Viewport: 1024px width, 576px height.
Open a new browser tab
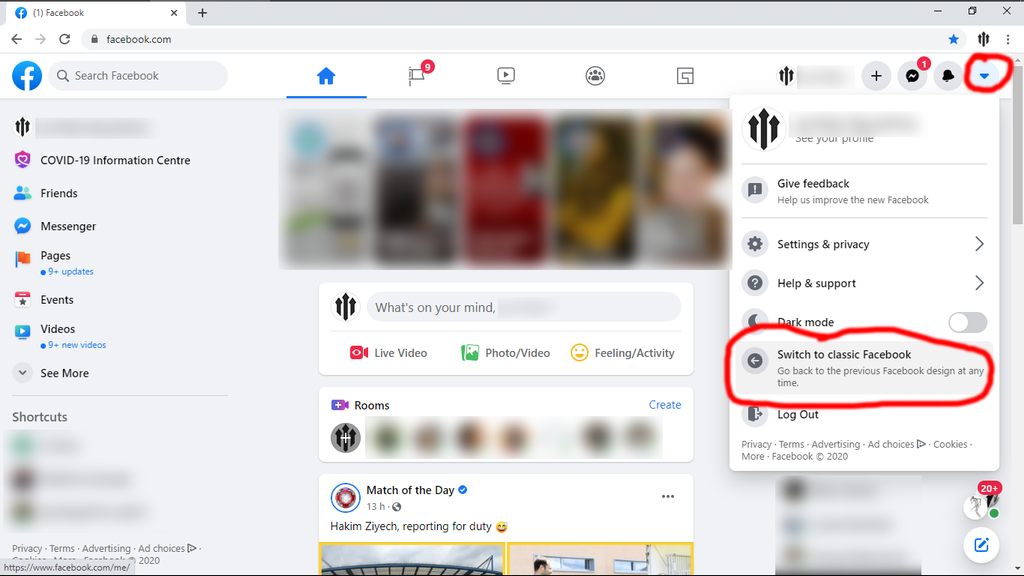[x=202, y=13]
